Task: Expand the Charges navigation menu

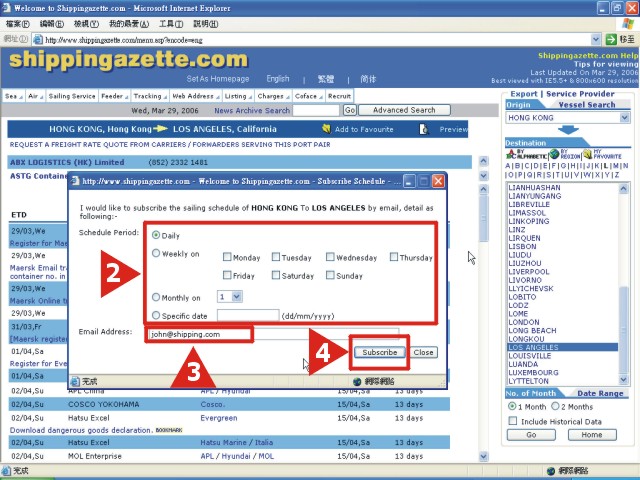Action: (273, 96)
